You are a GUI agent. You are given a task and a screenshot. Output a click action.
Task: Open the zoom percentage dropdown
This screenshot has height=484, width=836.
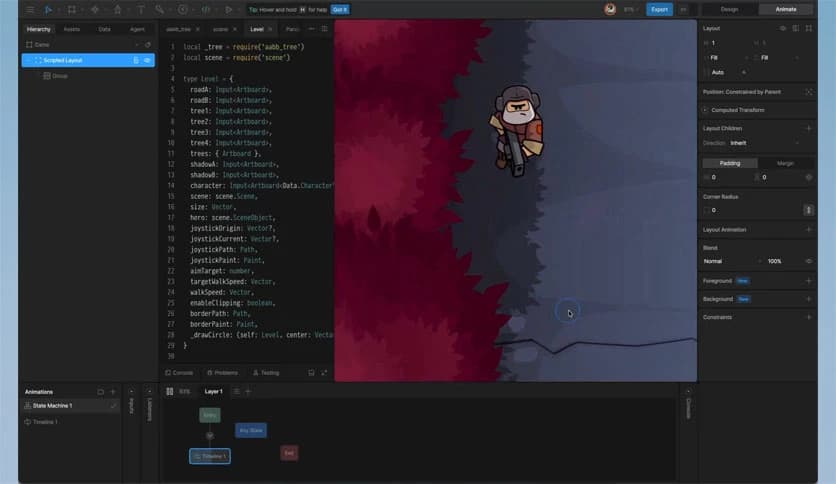click(631, 10)
